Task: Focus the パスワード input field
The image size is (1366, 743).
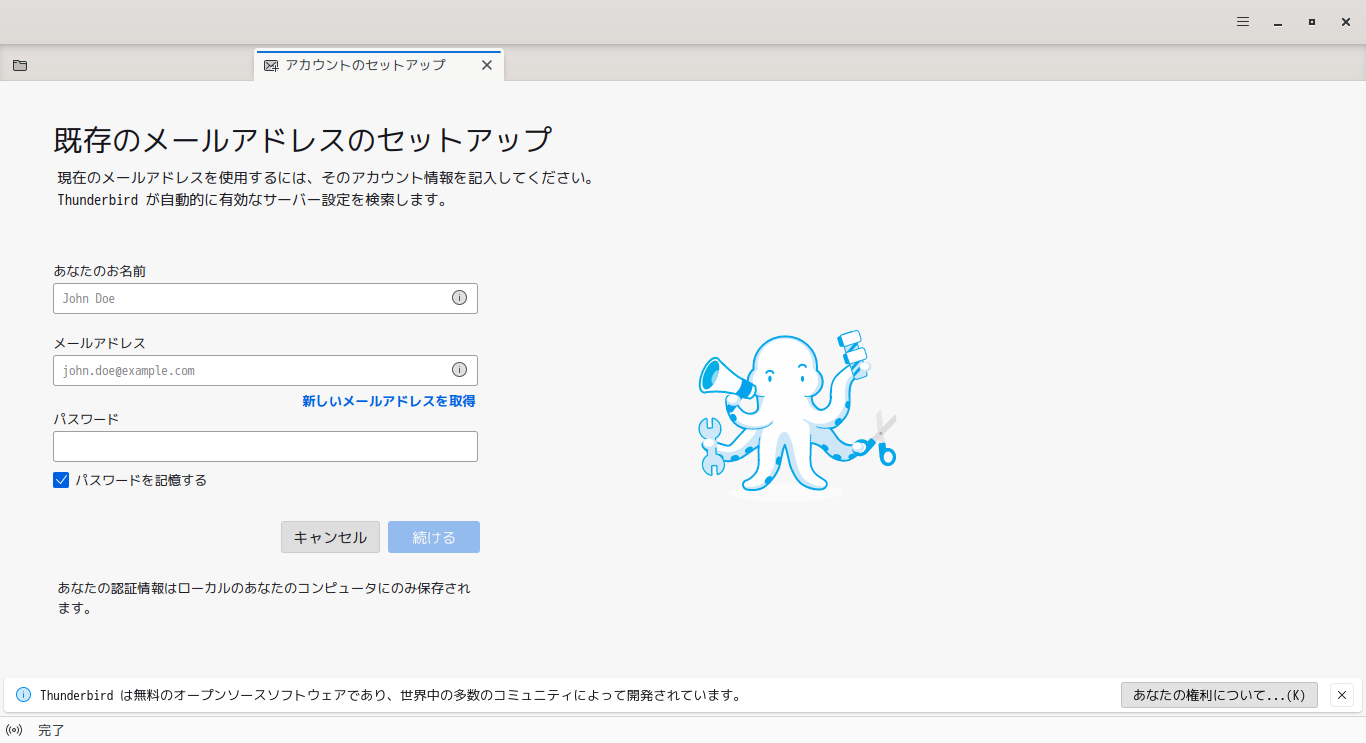Action: [x=265, y=446]
